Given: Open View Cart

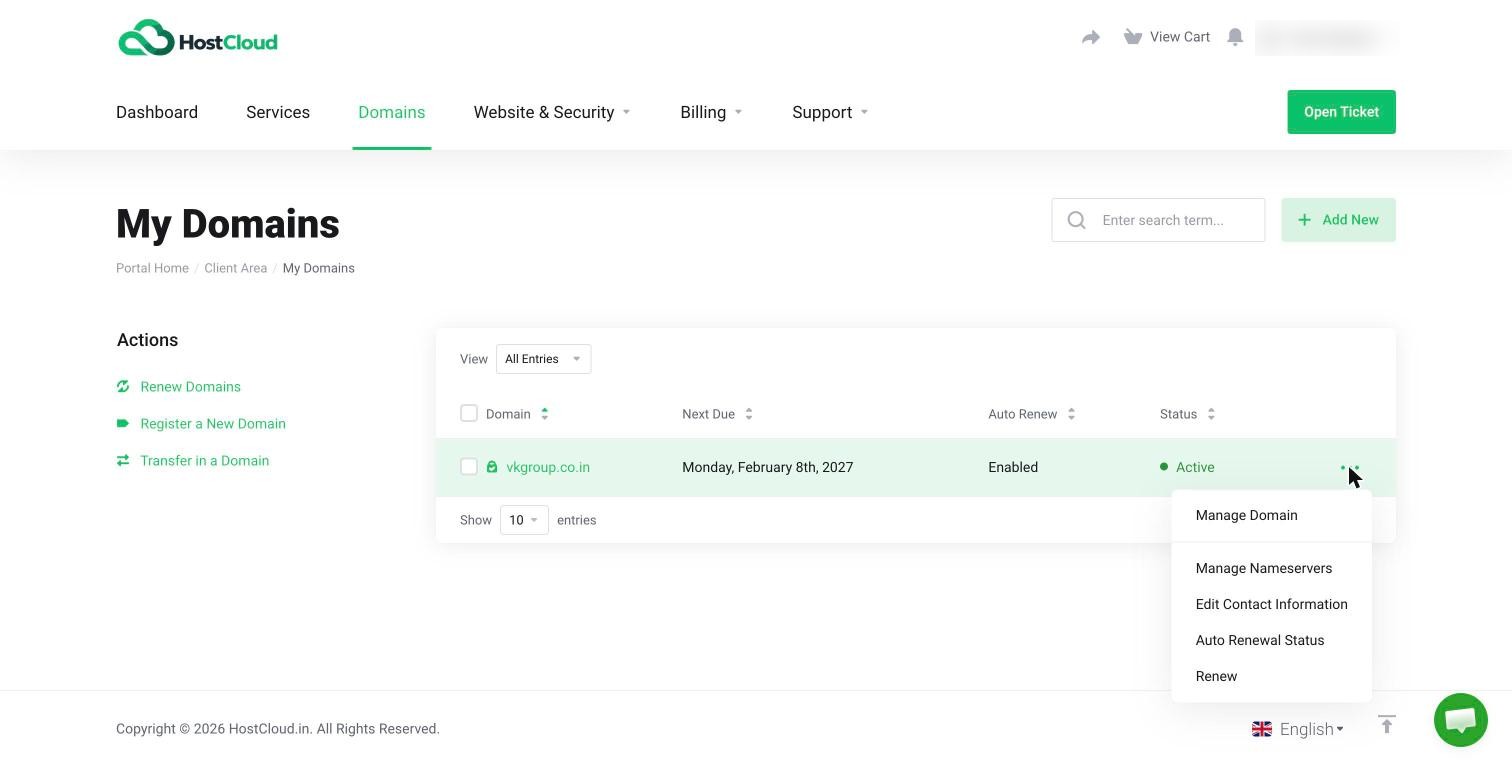Looking at the screenshot, I should pos(1167,37).
